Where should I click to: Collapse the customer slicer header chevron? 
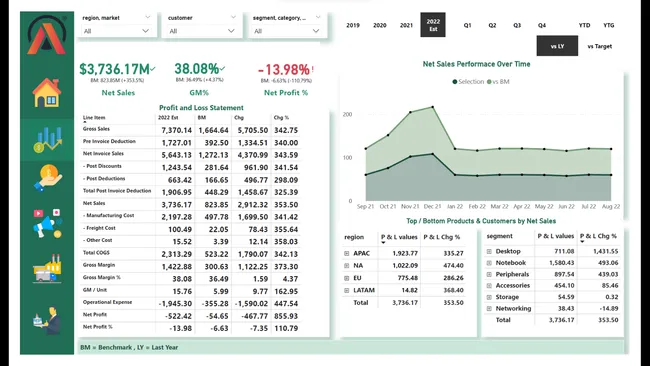[233, 17]
